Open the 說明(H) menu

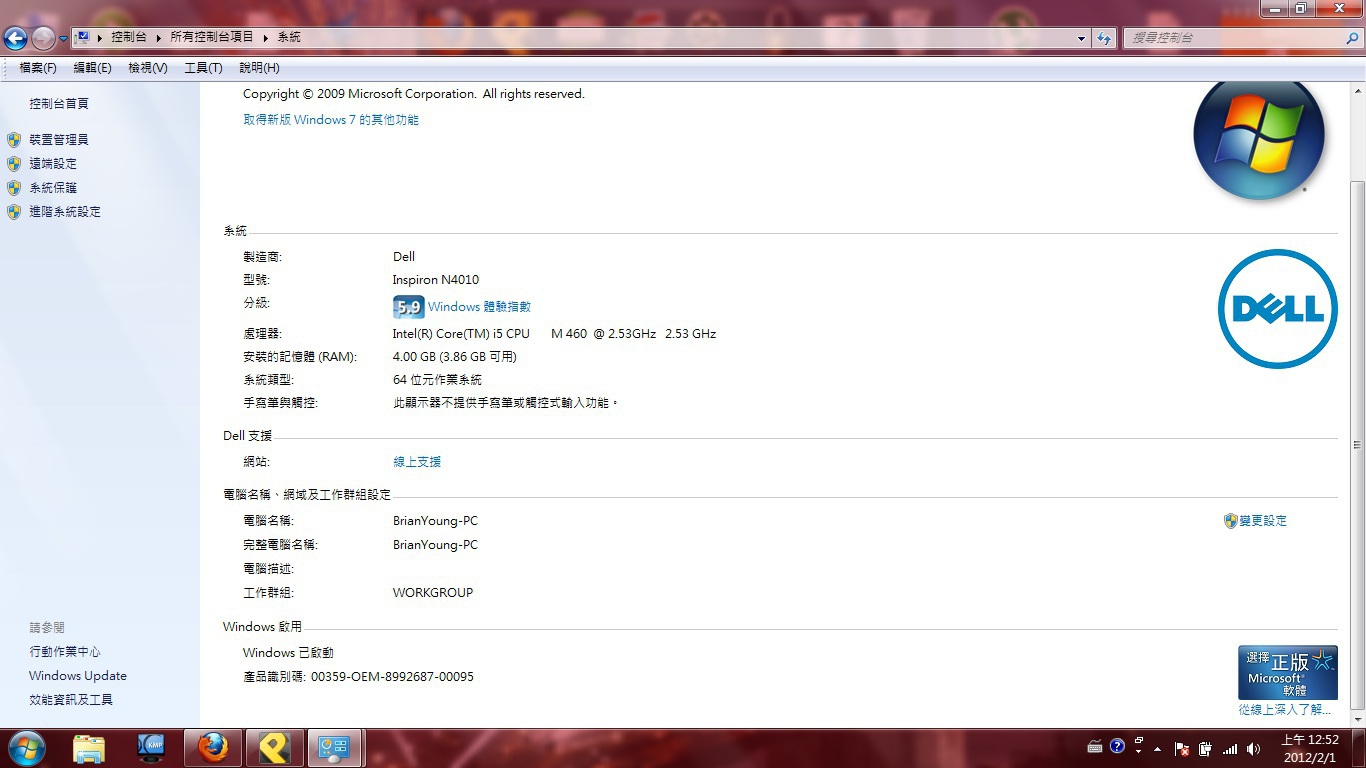pos(259,68)
